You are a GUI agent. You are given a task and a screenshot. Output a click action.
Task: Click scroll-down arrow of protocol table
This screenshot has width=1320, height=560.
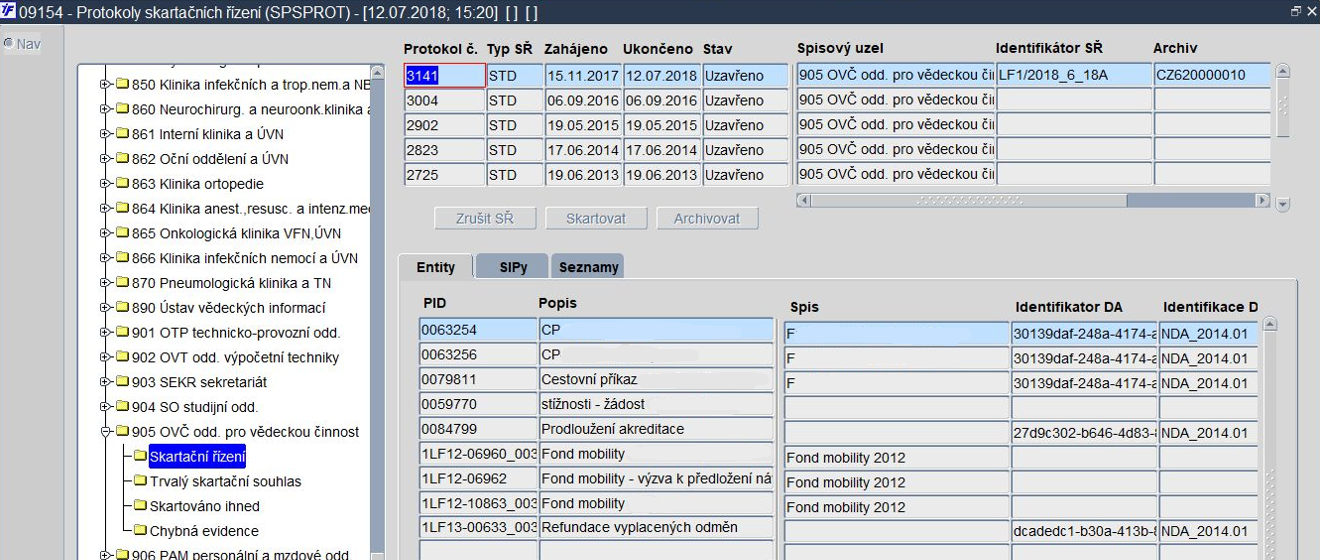1283,205
